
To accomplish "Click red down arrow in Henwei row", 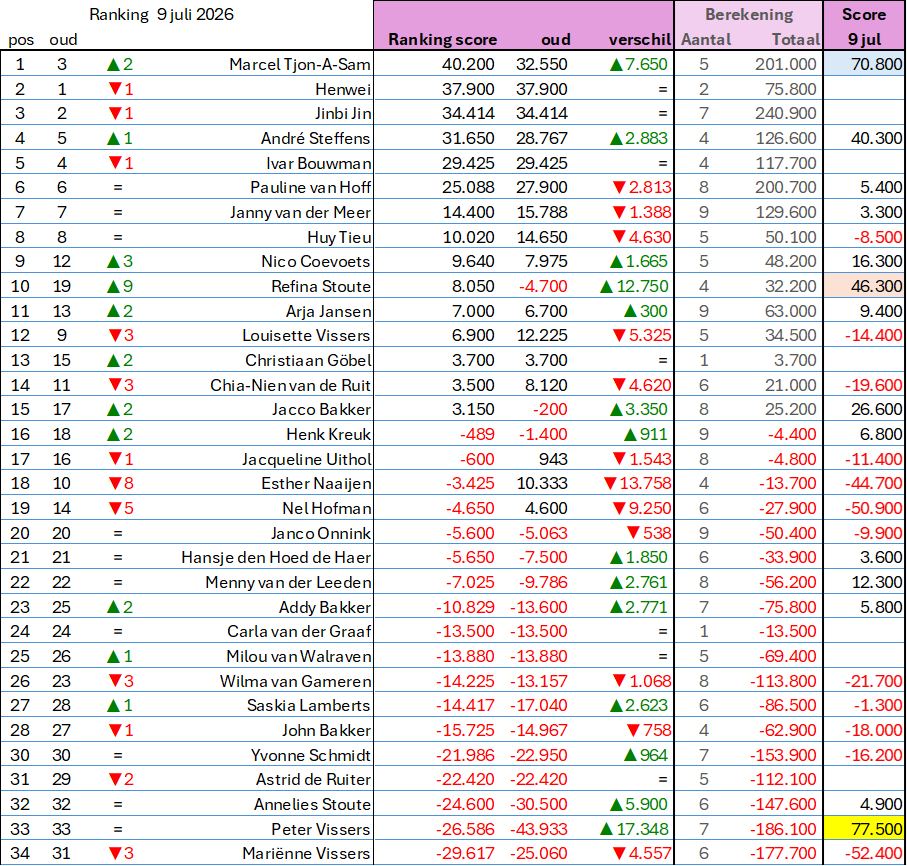I will 116,89.
